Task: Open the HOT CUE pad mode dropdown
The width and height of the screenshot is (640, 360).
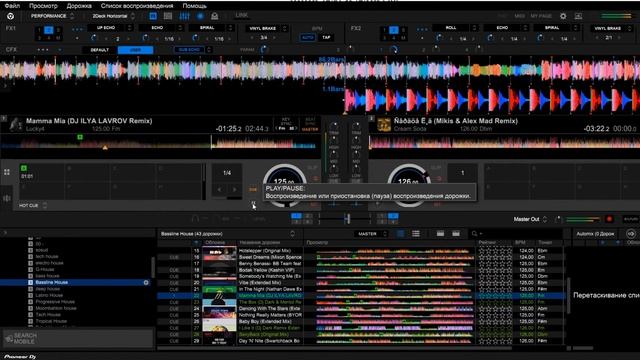Action: pos(33,205)
